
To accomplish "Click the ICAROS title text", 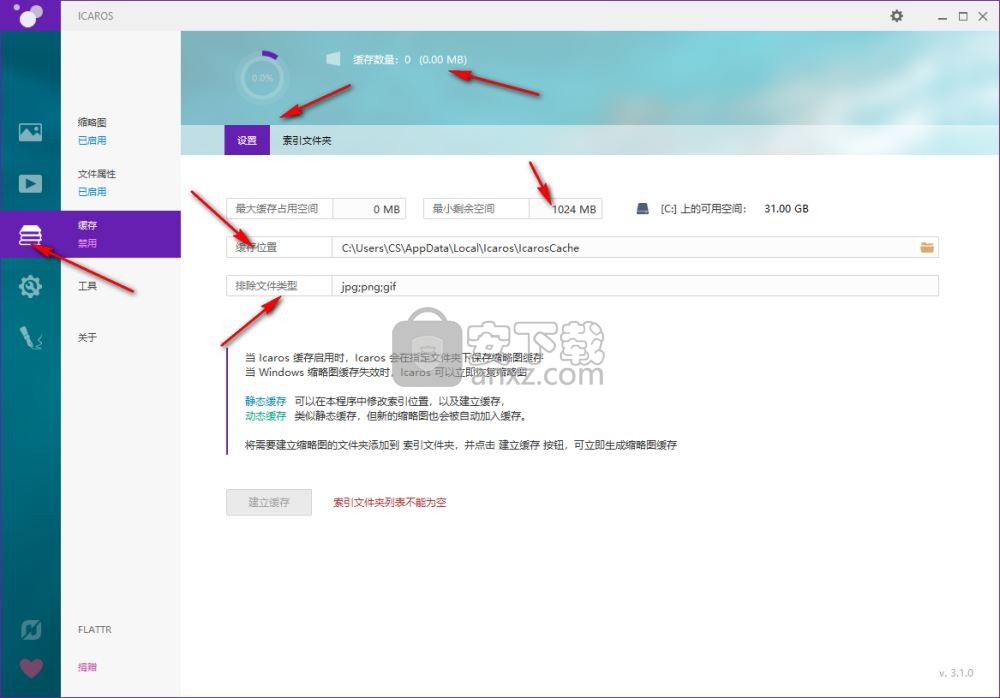I will pos(96,16).
